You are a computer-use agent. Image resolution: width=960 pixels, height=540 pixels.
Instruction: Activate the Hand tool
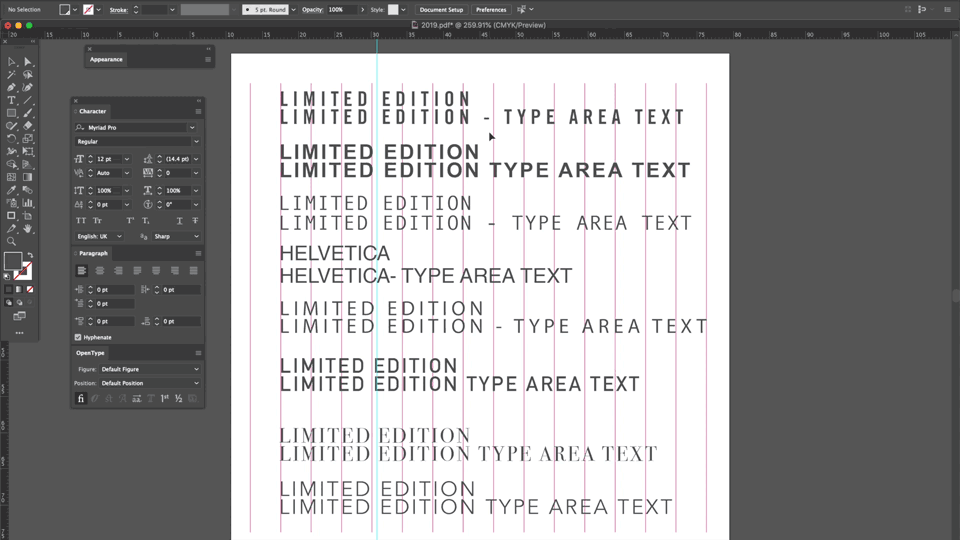pos(28,229)
